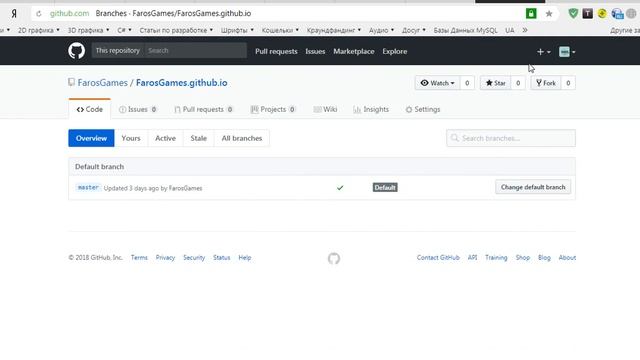Open the green shield extension icon
The image size is (640, 360).
coord(573,13)
